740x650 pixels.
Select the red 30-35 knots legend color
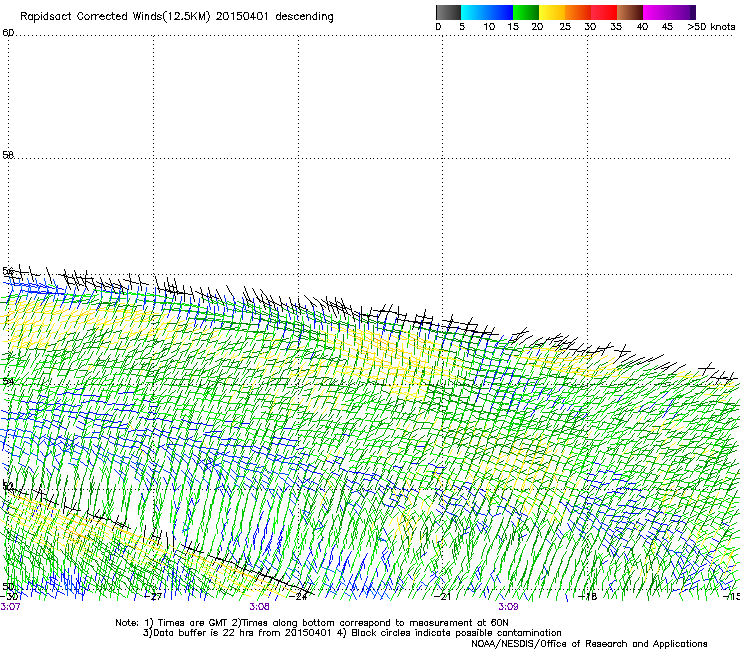click(604, 12)
